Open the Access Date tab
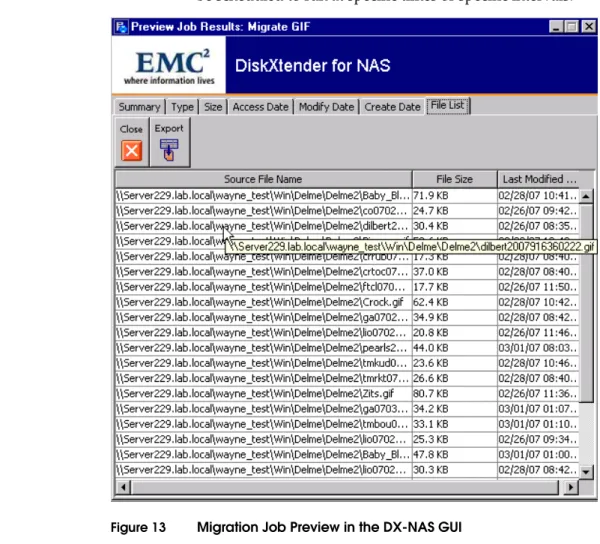600x544 pixels. click(x=260, y=107)
